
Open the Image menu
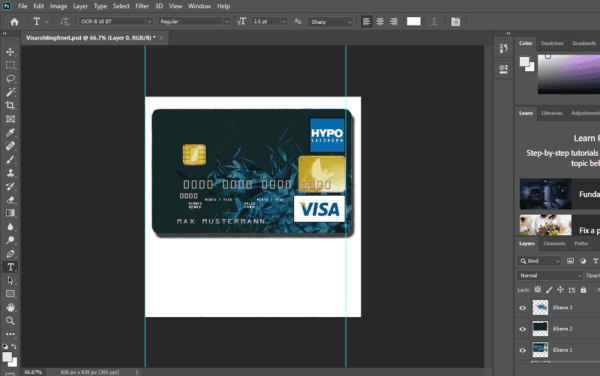pos(58,6)
